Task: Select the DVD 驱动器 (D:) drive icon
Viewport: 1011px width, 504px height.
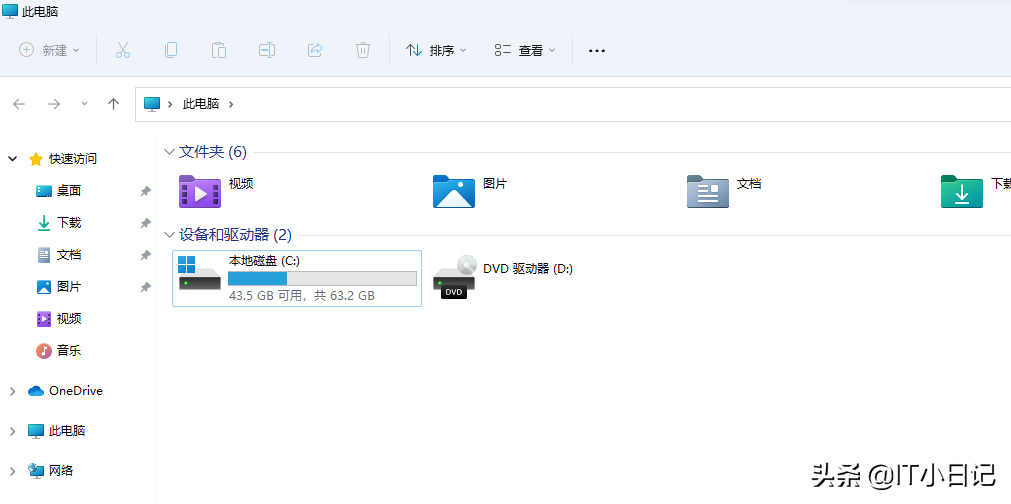Action: tap(455, 276)
